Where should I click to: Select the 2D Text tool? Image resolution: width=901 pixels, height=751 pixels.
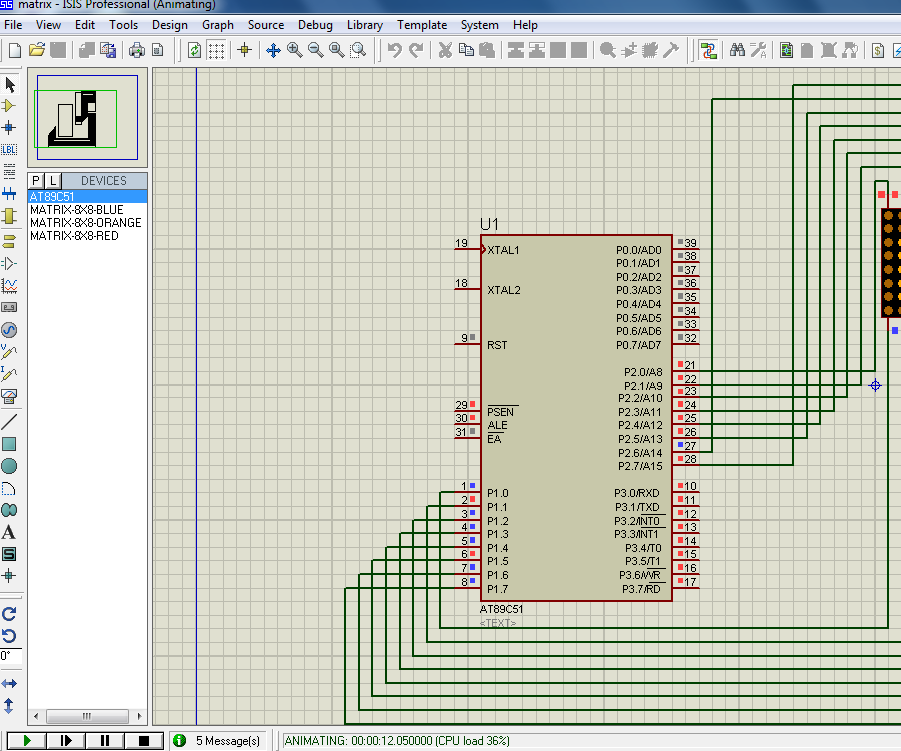click(x=9, y=532)
